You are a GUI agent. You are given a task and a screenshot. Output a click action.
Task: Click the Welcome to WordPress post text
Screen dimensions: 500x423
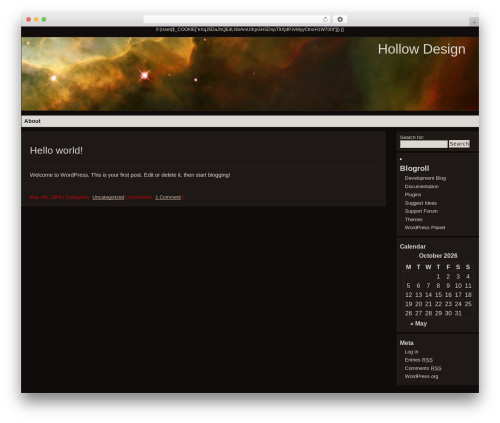click(x=130, y=175)
